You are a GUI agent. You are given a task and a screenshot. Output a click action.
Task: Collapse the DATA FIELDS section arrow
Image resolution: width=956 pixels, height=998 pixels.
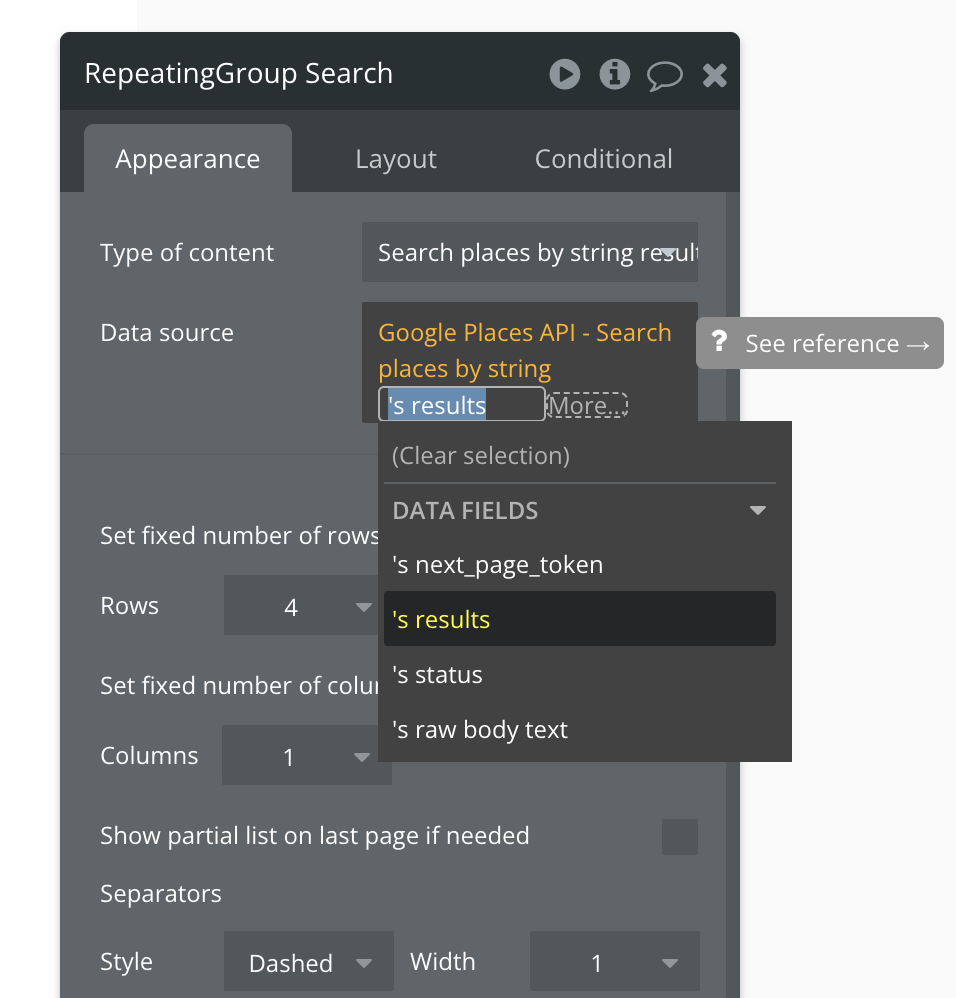coord(758,511)
